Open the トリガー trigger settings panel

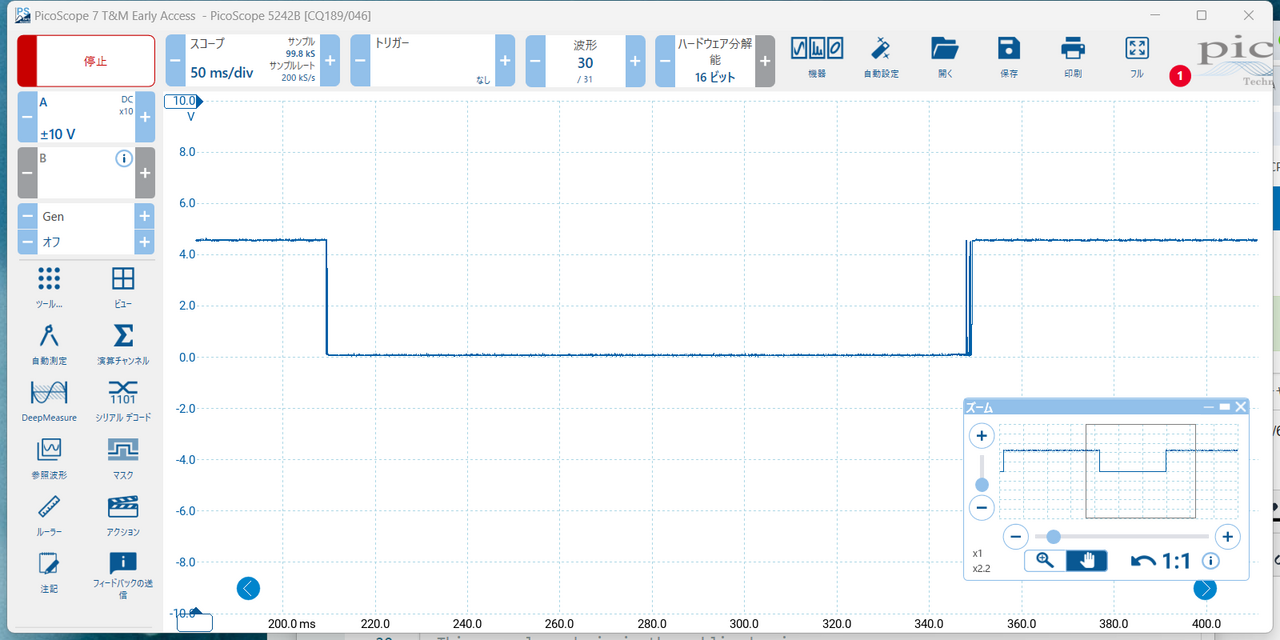click(432, 61)
